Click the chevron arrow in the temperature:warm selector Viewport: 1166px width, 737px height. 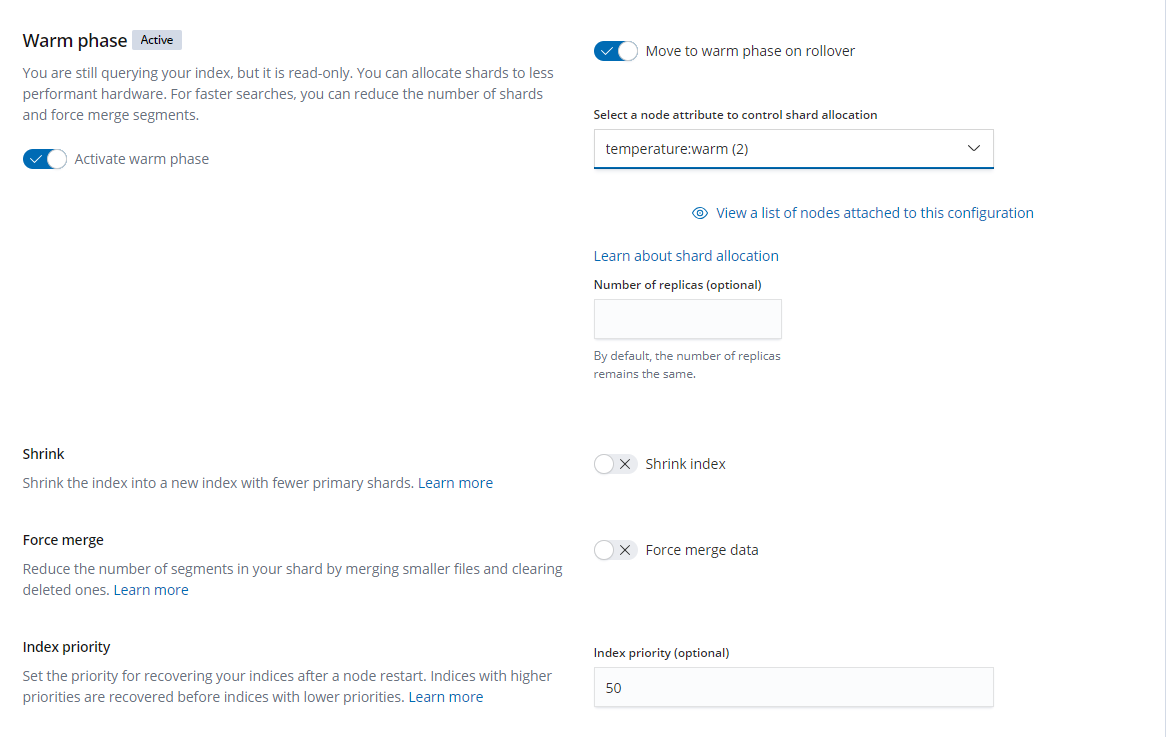coord(974,148)
